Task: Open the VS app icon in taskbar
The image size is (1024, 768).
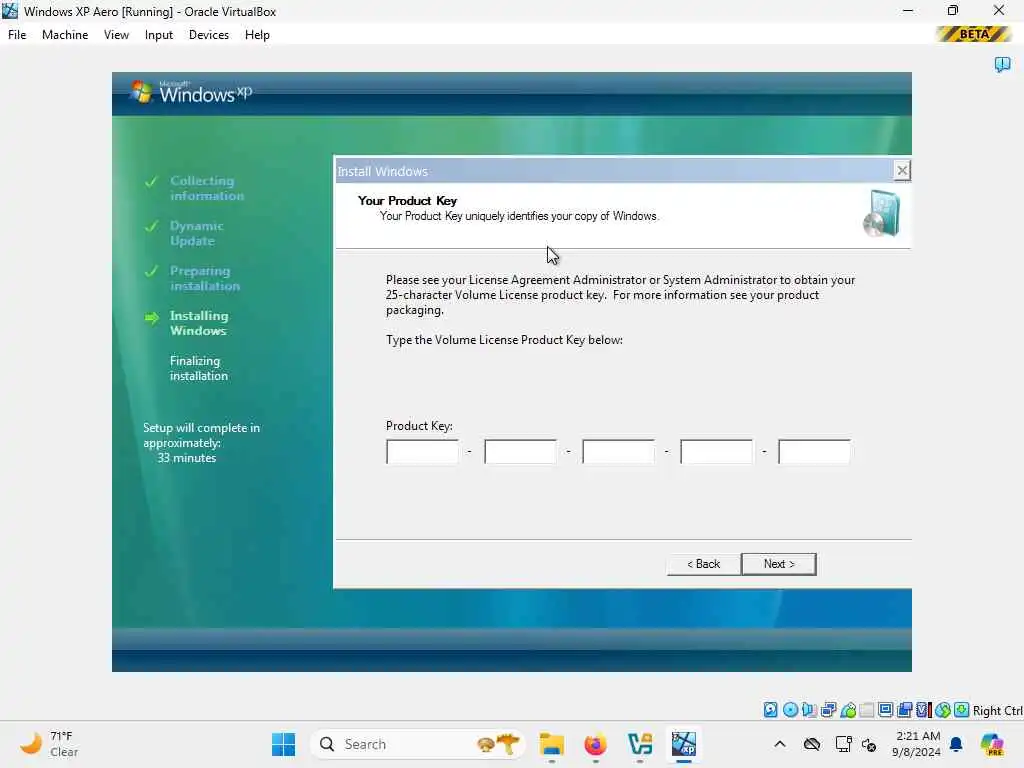Action: click(x=639, y=744)
